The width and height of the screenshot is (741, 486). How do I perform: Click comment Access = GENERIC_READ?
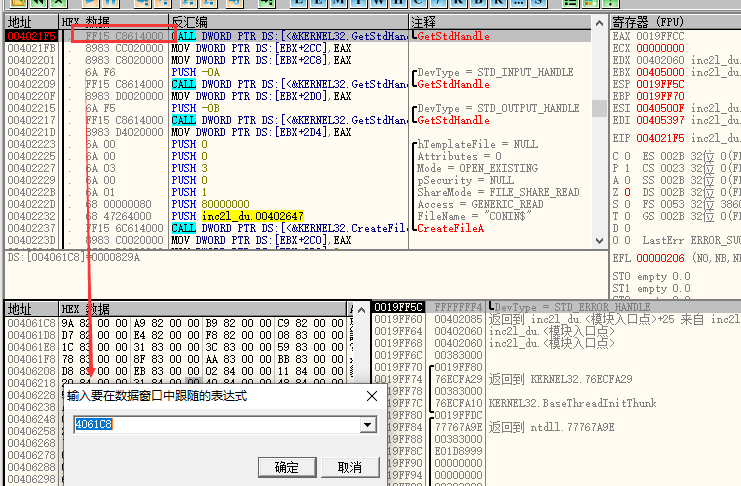click(x=480, y=204)
